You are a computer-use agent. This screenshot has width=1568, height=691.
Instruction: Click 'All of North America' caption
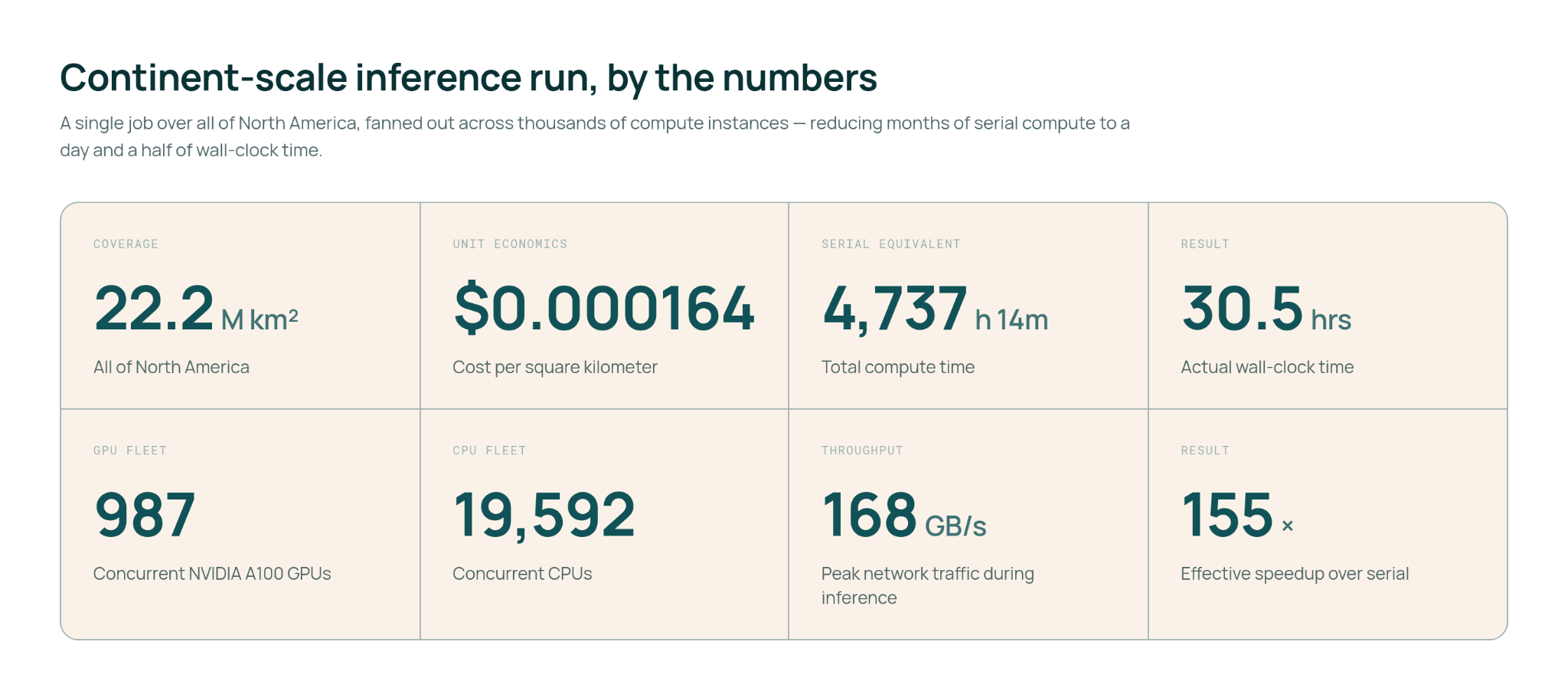click(171, 367)
